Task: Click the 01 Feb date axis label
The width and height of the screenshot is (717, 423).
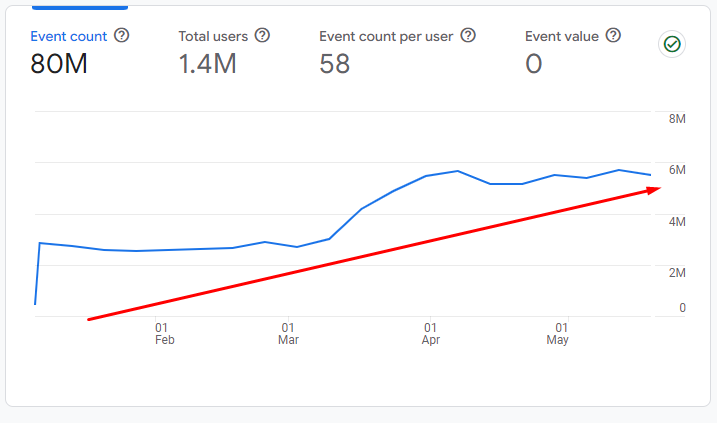Action: pyautogui.click(x=164, y=334)
